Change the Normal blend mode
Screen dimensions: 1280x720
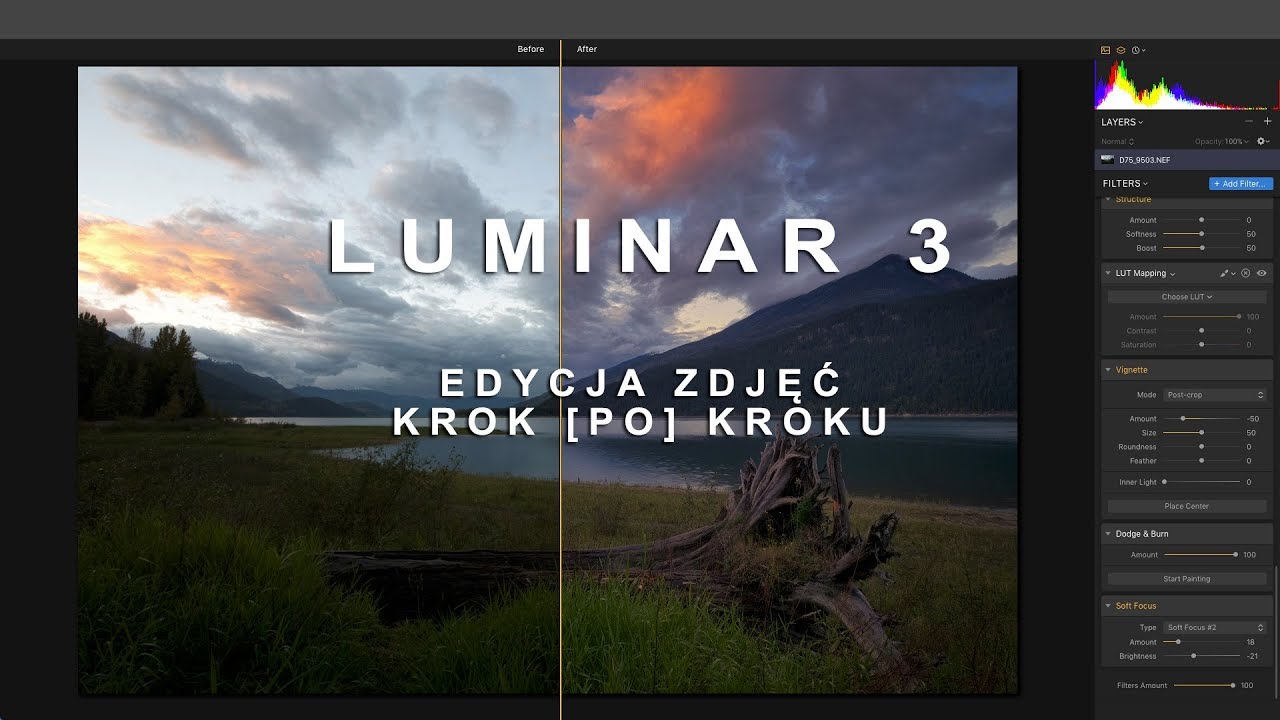(1117, 142)
